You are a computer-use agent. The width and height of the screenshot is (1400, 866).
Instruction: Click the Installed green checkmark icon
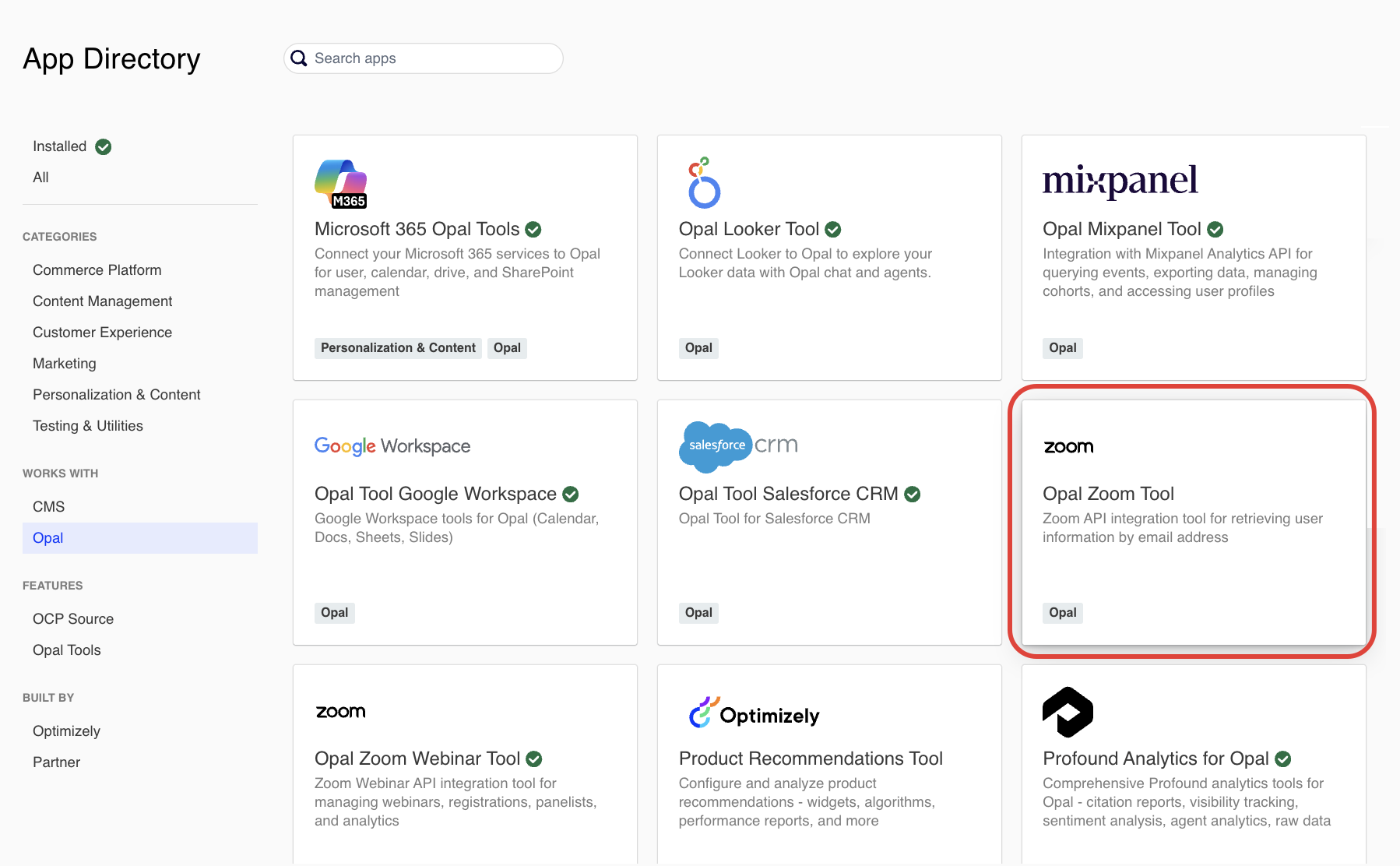(x=103, y=146)
